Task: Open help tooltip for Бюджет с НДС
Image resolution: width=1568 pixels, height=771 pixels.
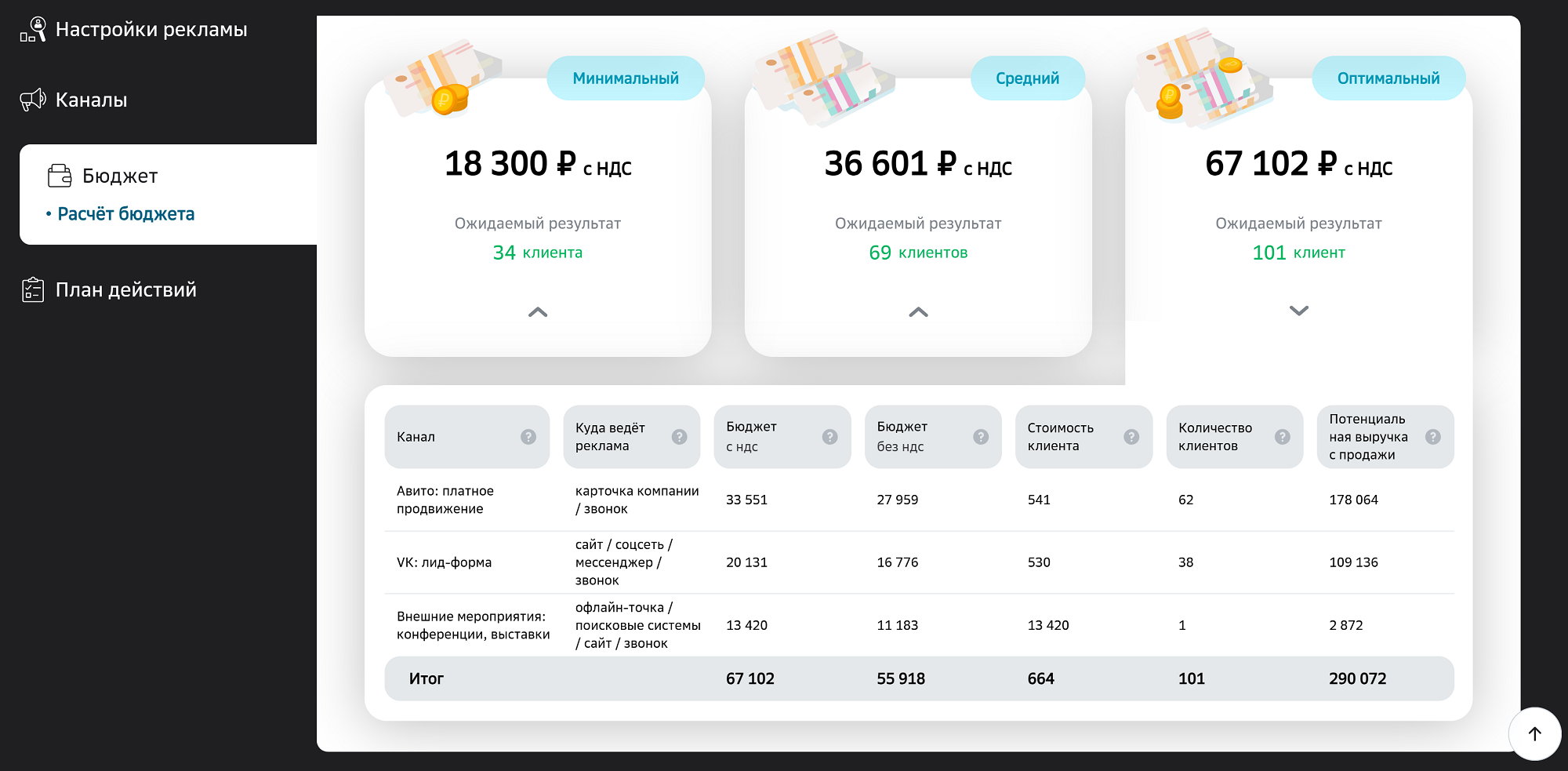Action: click(829, 437)
